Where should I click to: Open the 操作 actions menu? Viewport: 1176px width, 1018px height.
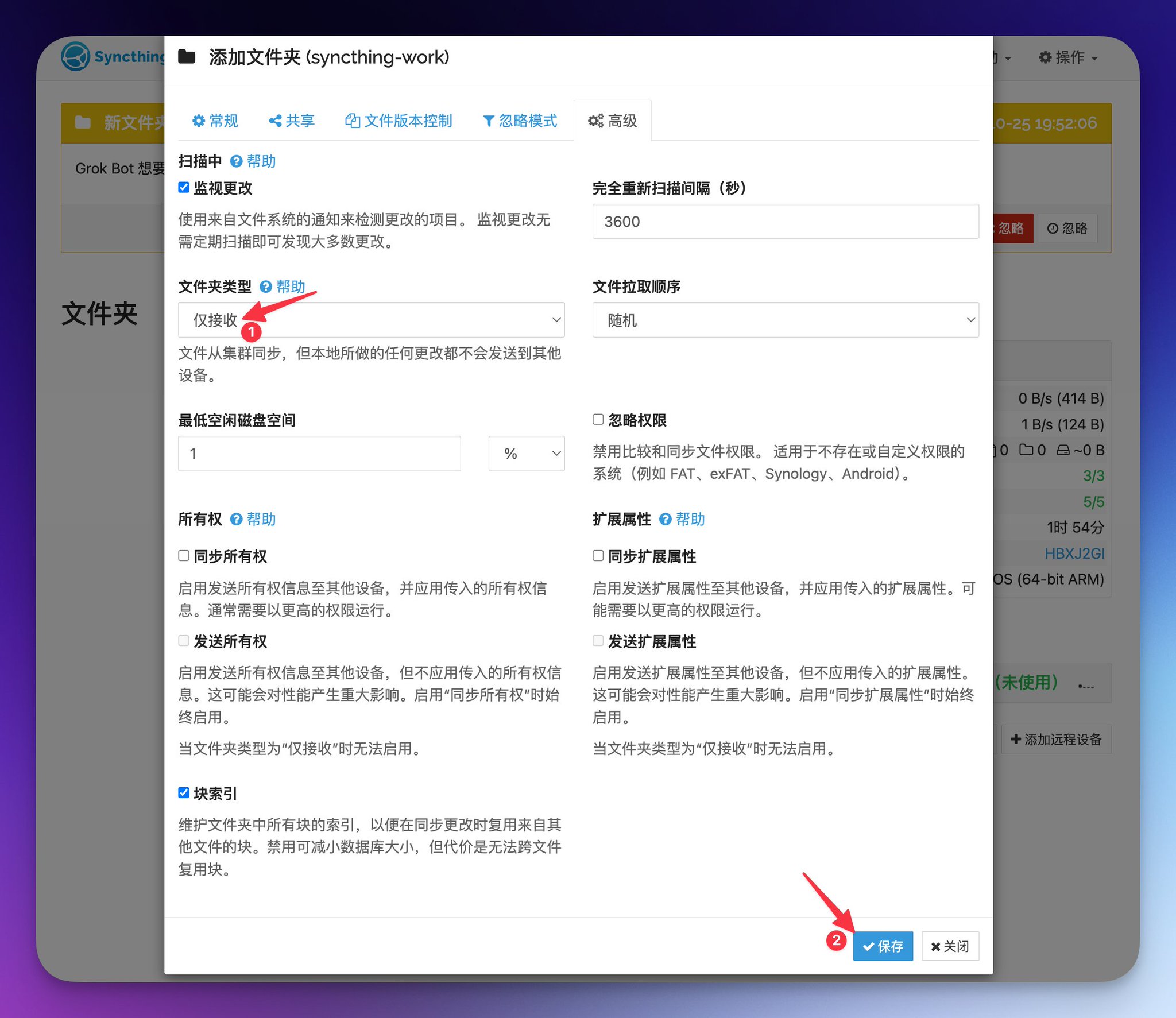[x=1069, y=57]
